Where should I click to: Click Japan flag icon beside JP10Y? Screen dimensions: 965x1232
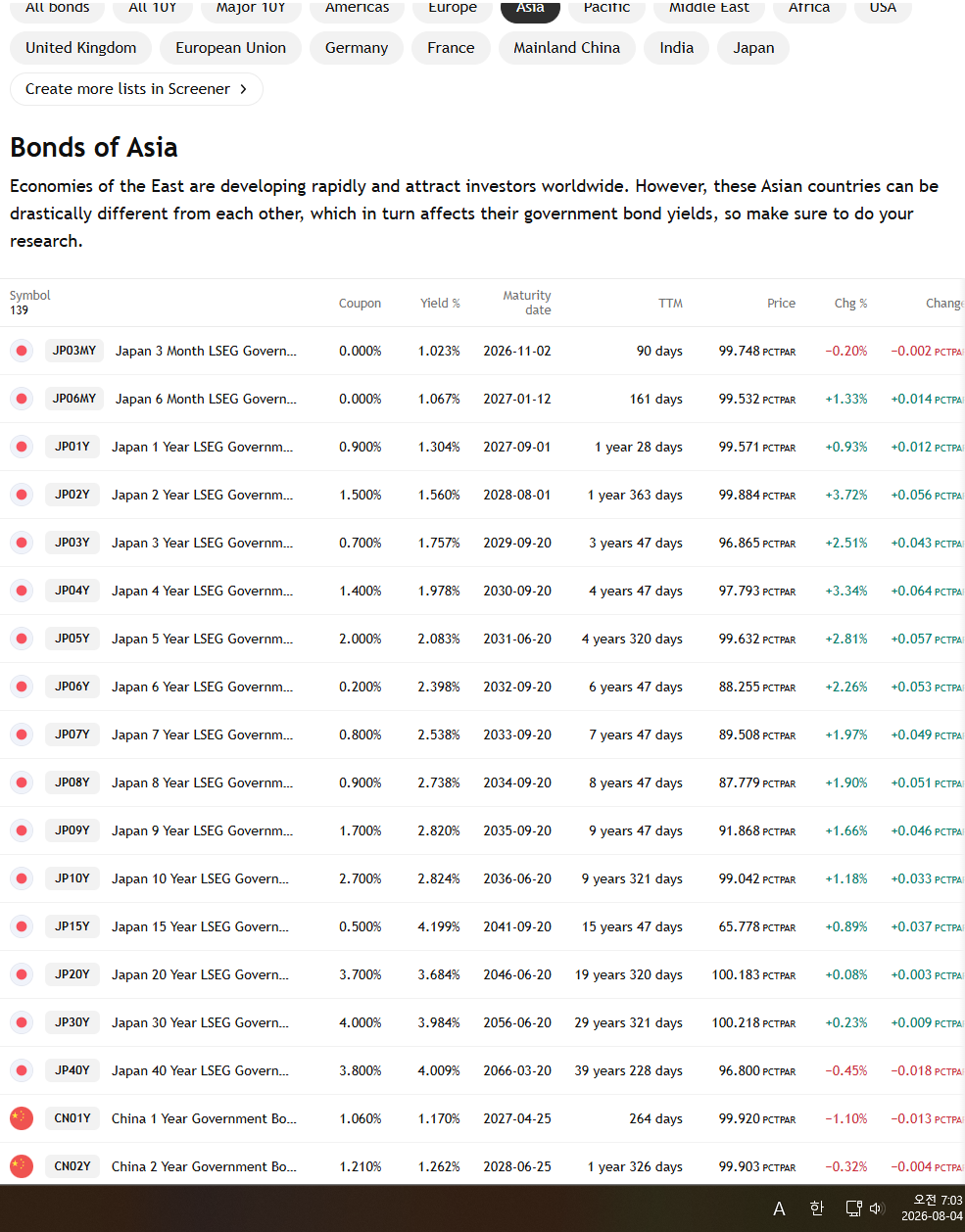click(22, 878)
